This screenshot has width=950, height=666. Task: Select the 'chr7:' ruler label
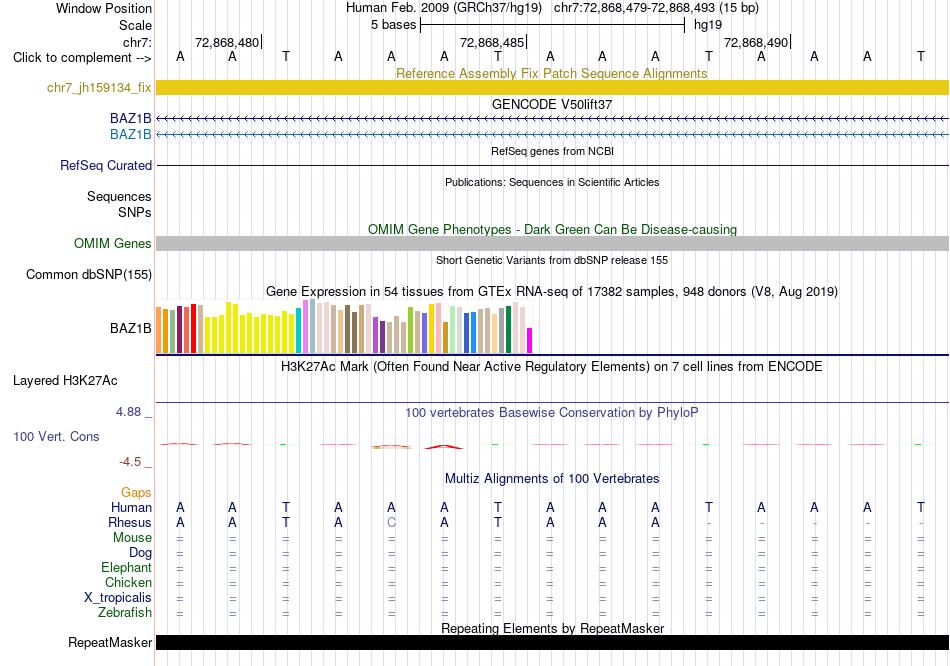pos(137,42)
